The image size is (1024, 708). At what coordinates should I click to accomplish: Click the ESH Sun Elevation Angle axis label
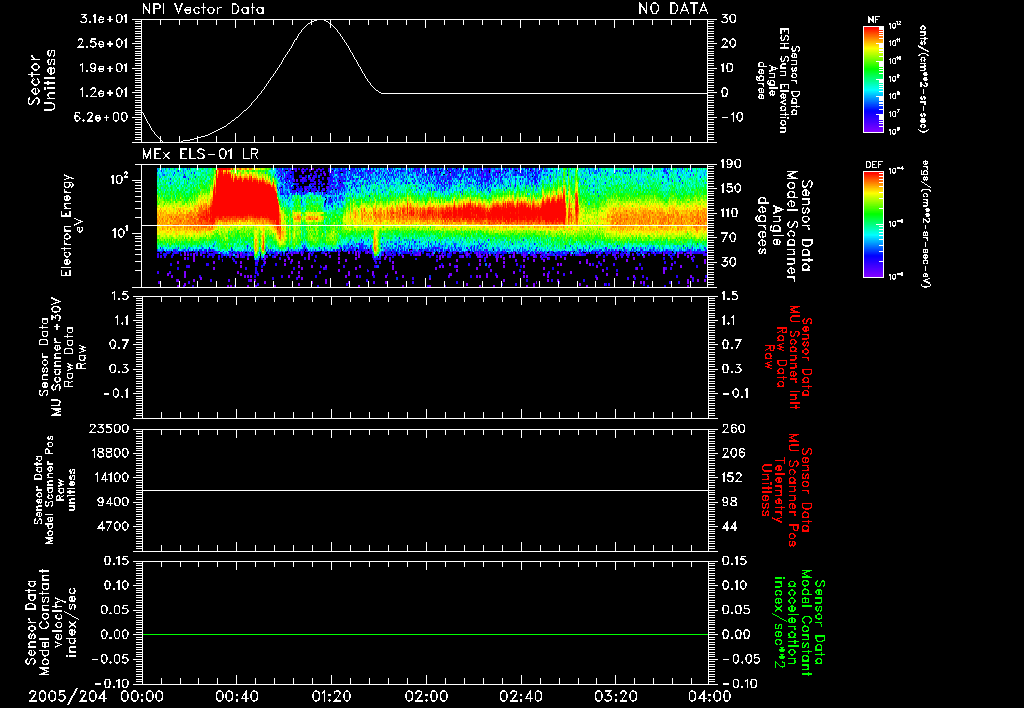pos(778,80)
